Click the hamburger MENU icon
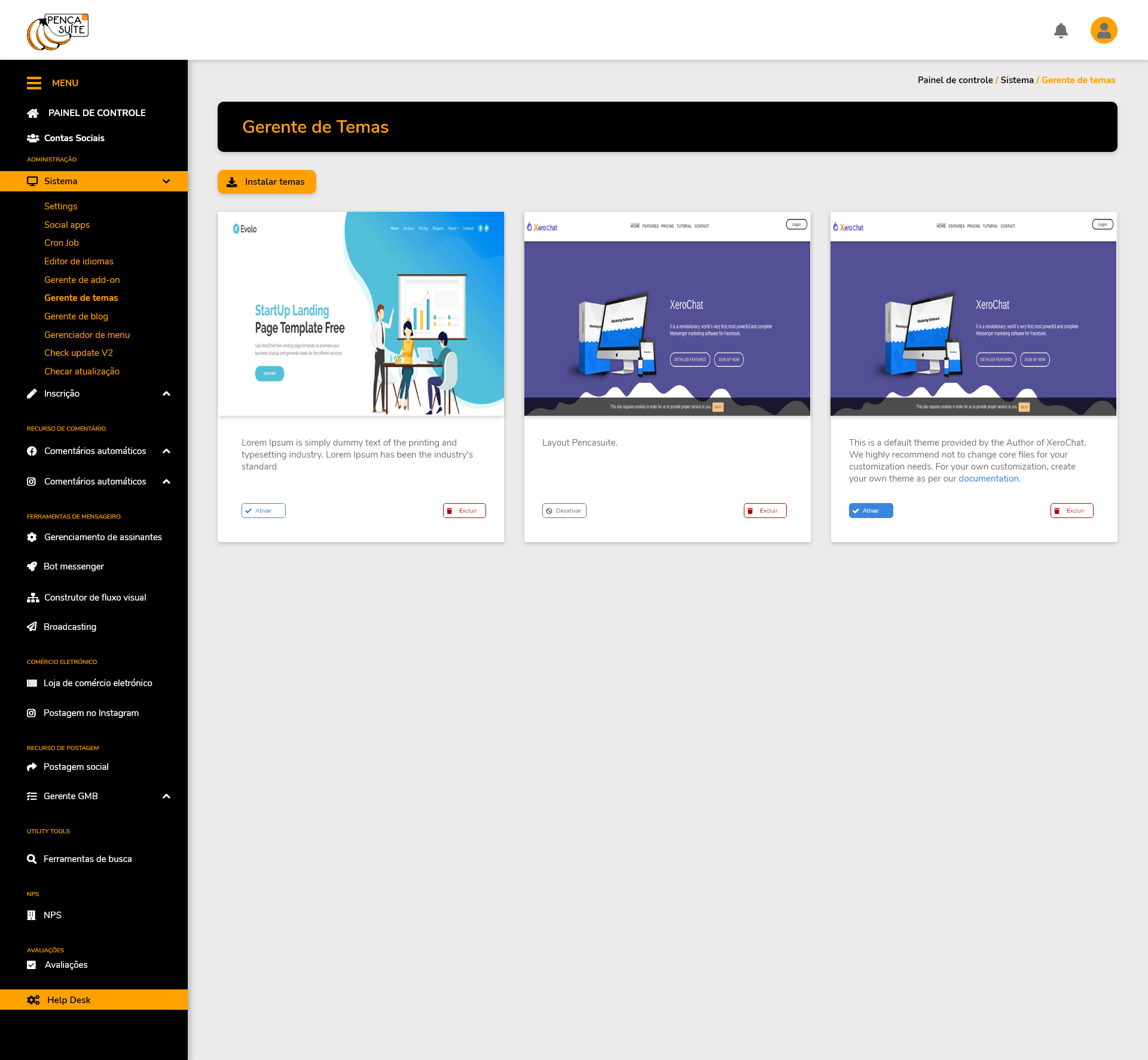This screenshot has height=1060, width=1148. (x=34, y=83)
